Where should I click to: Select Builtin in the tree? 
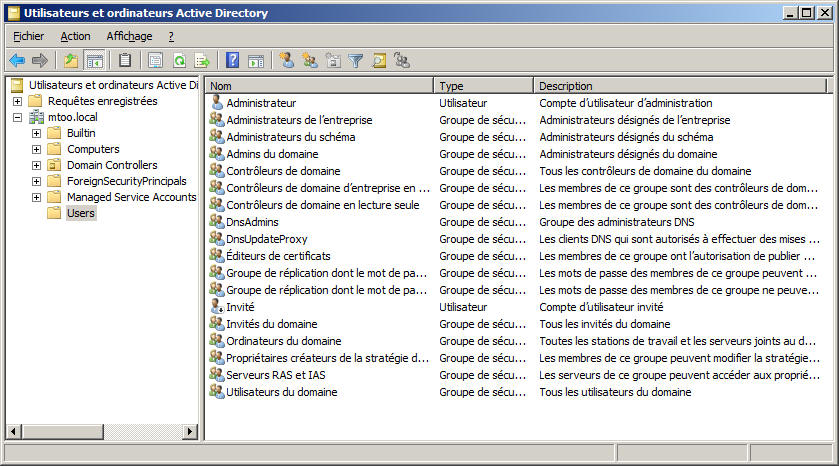tap(81, 133)
